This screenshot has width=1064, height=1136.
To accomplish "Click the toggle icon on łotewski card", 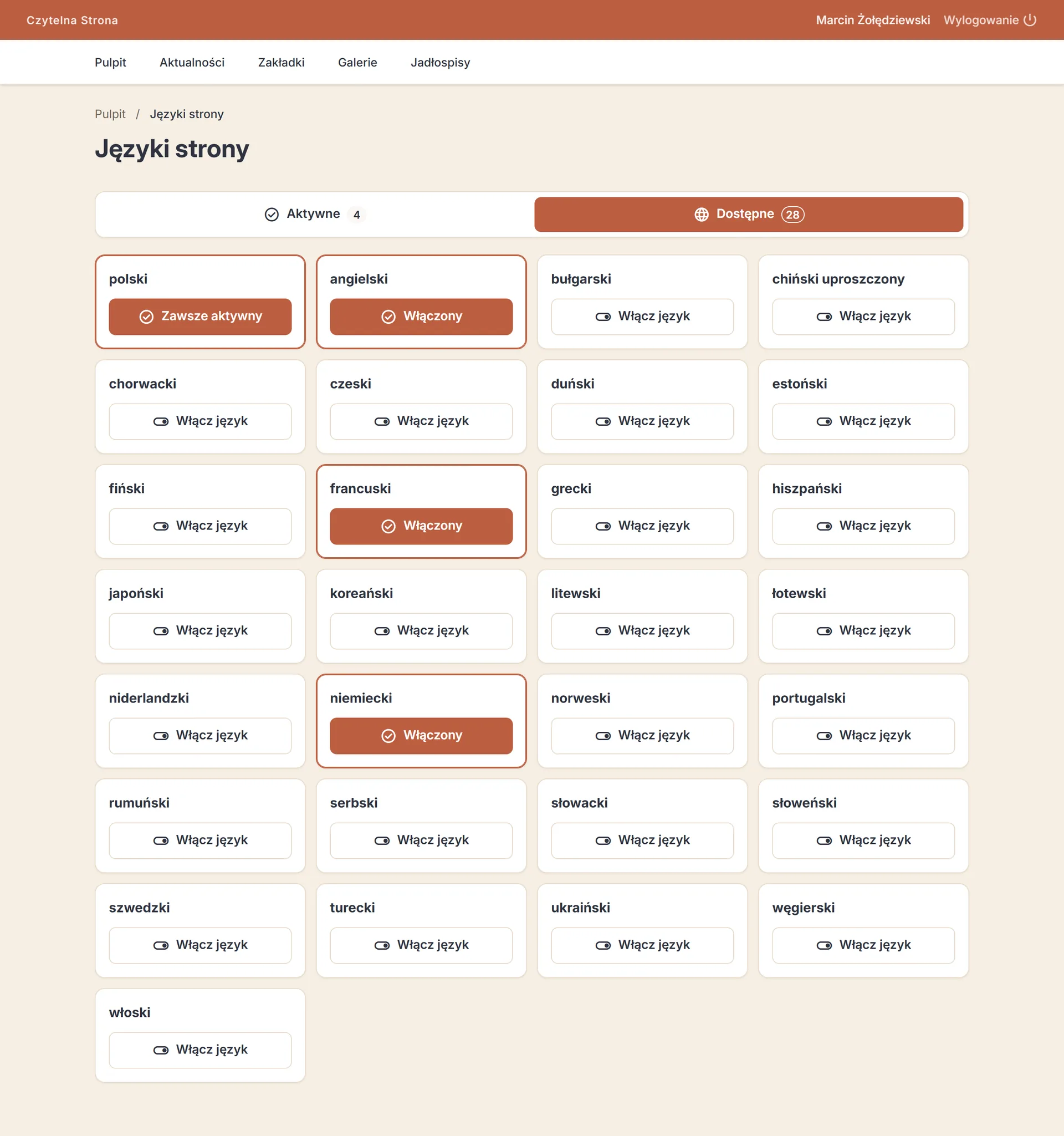I will coord(824,631).
